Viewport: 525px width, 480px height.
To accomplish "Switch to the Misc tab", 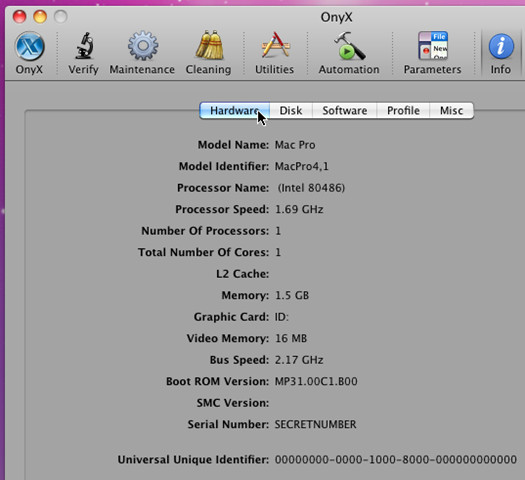I will click(x=451, y=110).
